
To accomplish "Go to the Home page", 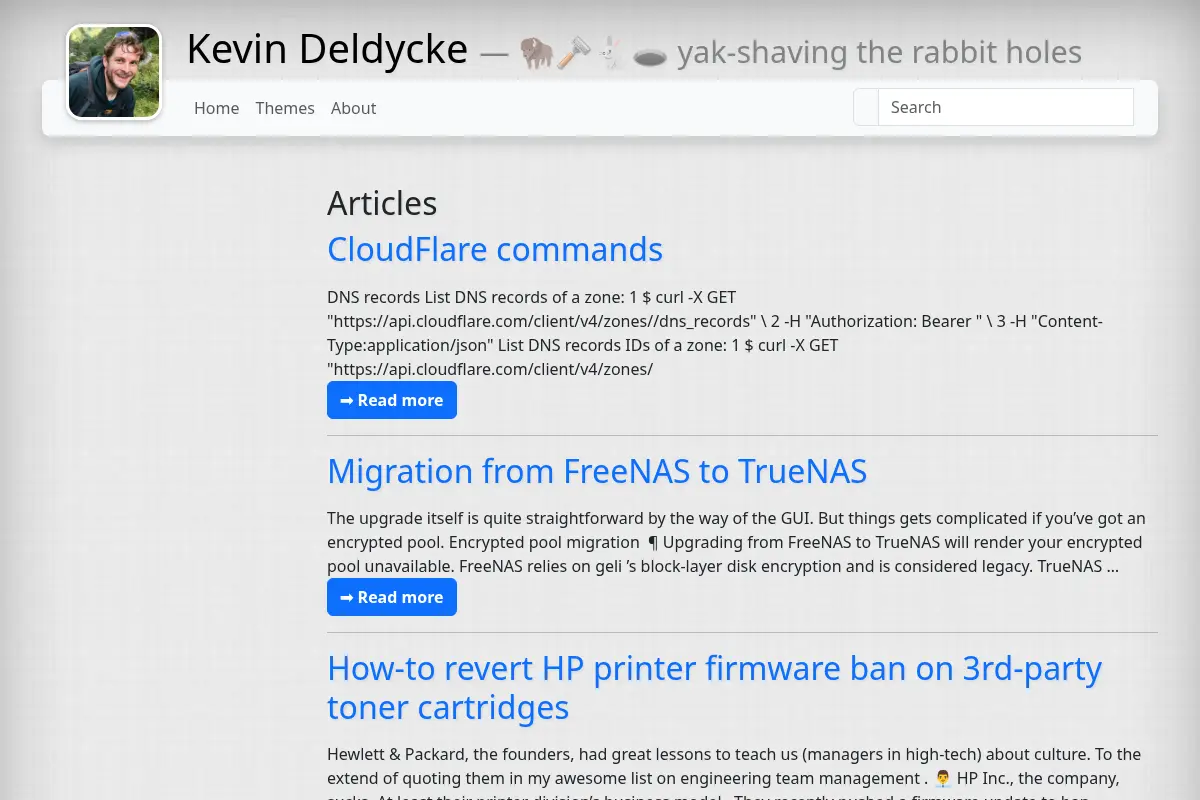I will click(216, 108).
